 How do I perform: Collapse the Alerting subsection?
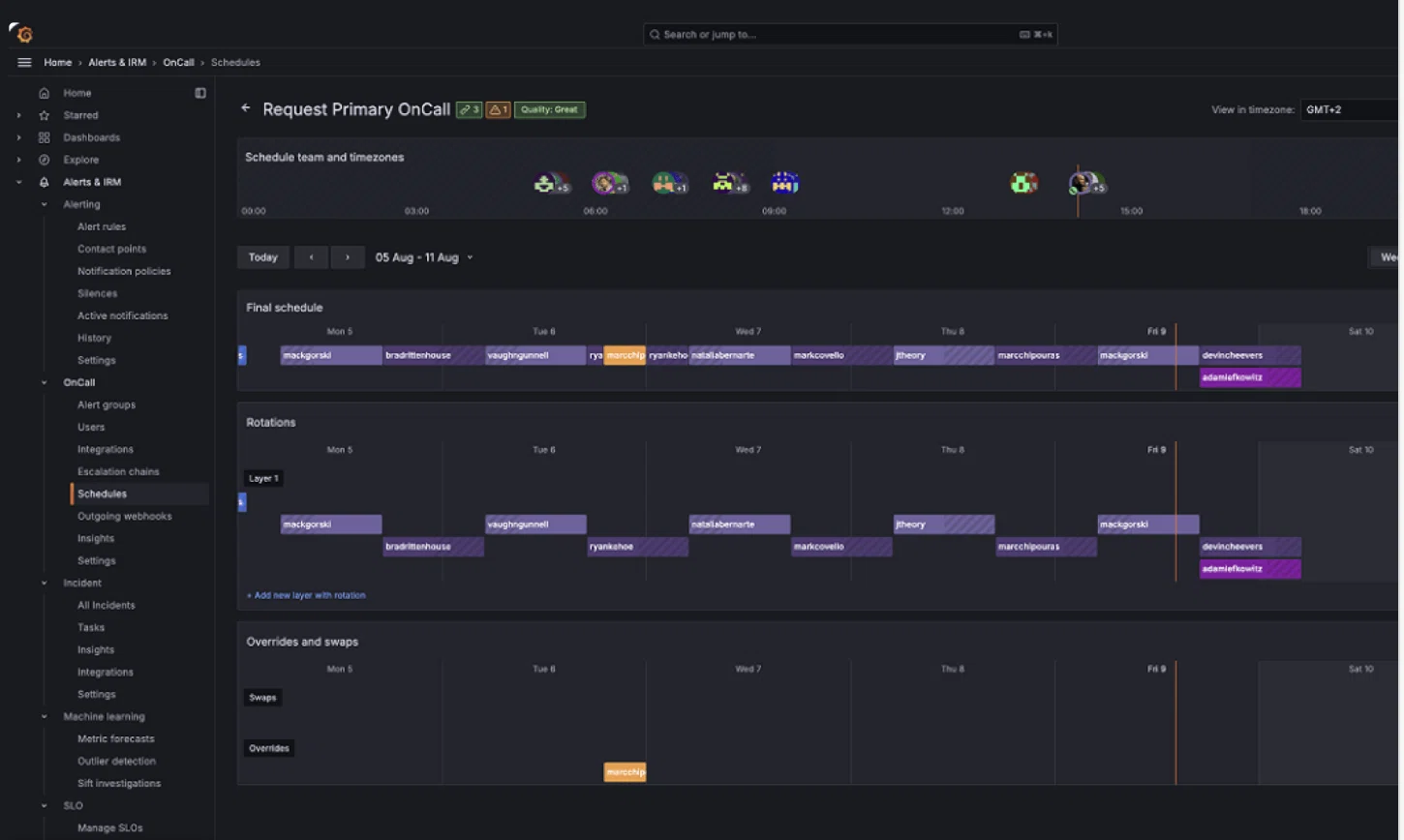click(45, 204)
